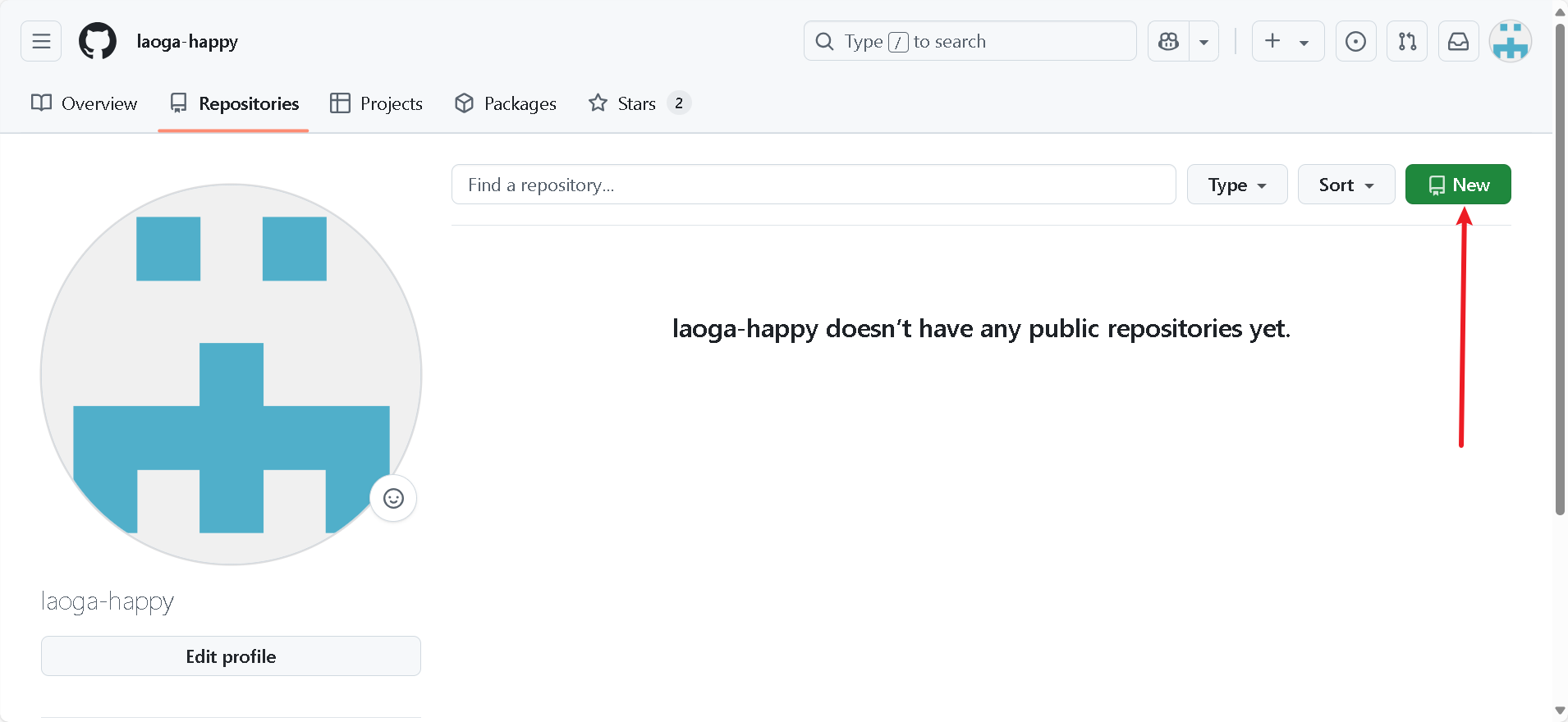Go to GitHub home via Octocat logo

98,41
